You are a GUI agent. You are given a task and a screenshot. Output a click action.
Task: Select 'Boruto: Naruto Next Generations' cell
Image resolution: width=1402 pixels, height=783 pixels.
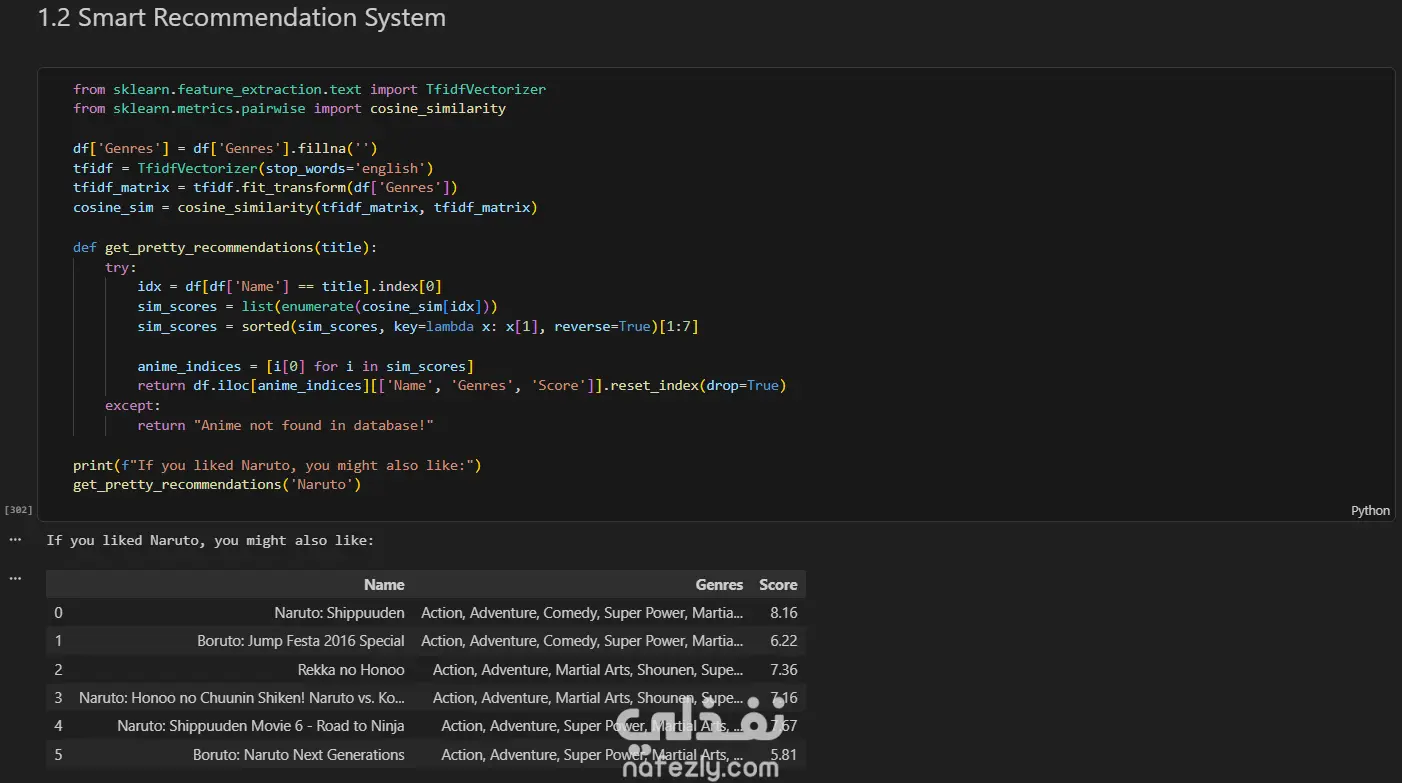[299, 755]
